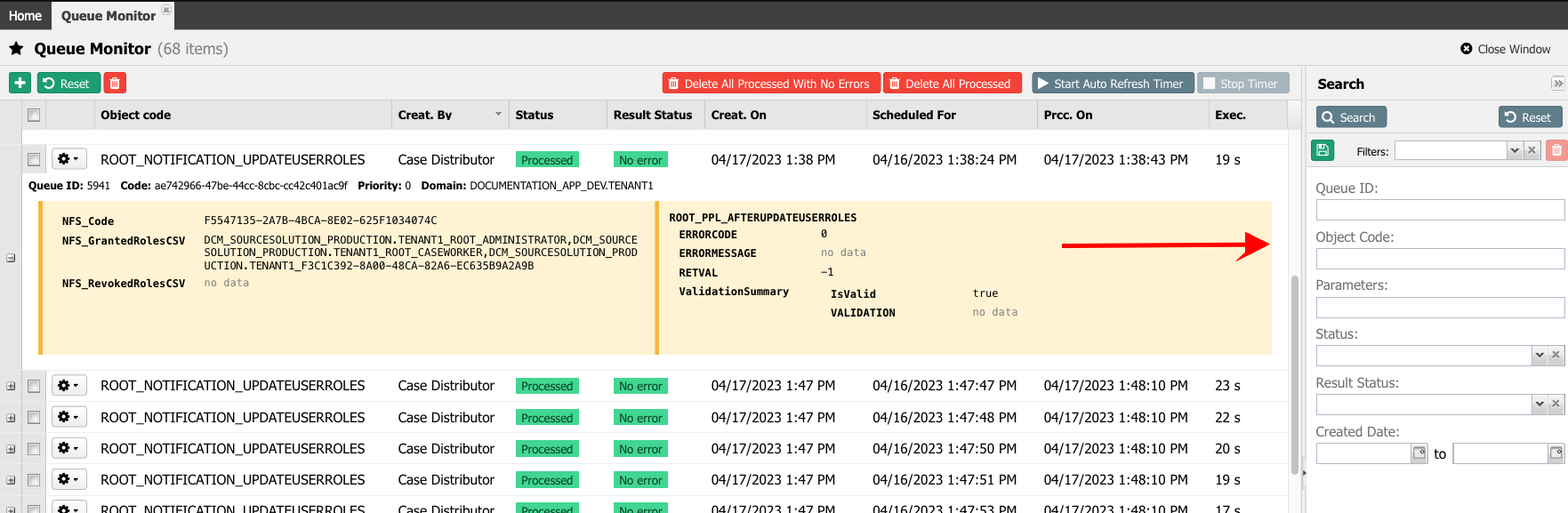Image resolution: width=1568 pixels, height=513 pixels.
Task: Click the Stop Timer button
Action: 1242,83
